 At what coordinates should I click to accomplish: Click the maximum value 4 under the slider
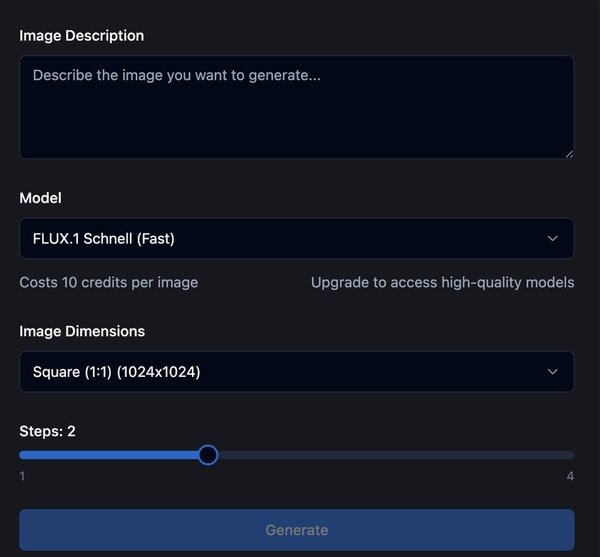[x=570, y=477]
